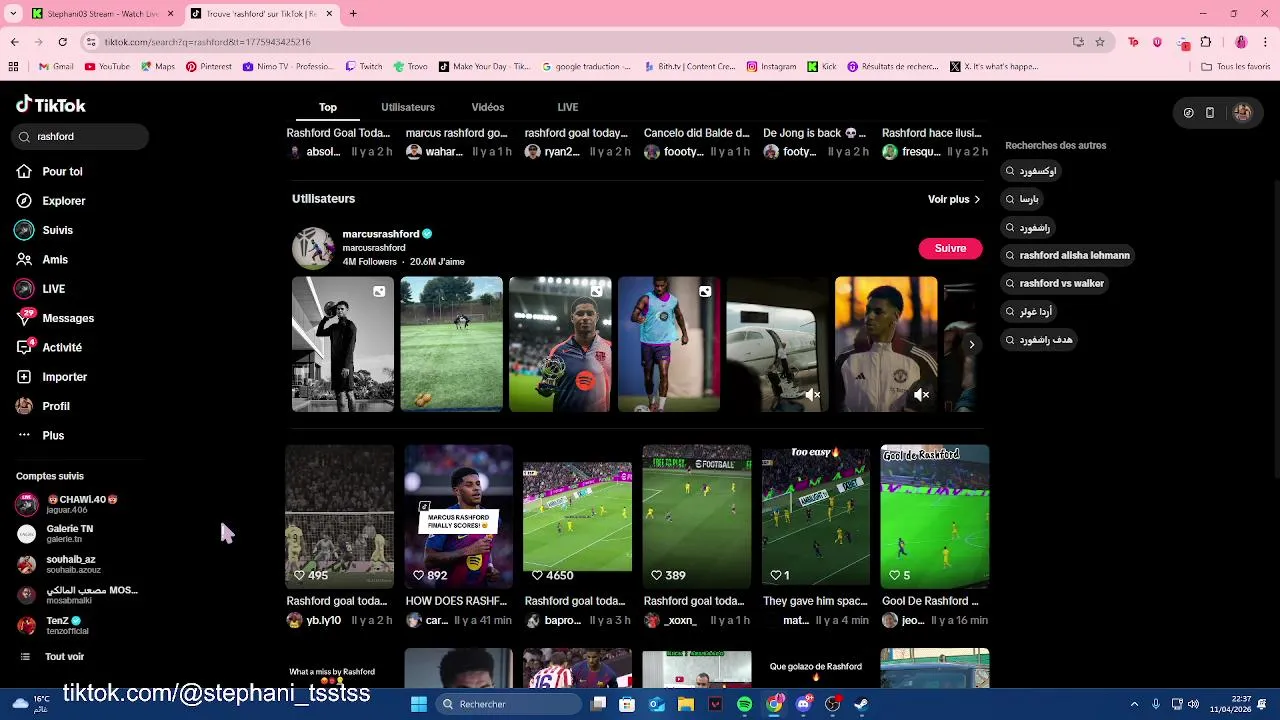1280x720 pixels.
Task: Select the هدف راشفورد search suggestion
Action: coord(1039,340)
